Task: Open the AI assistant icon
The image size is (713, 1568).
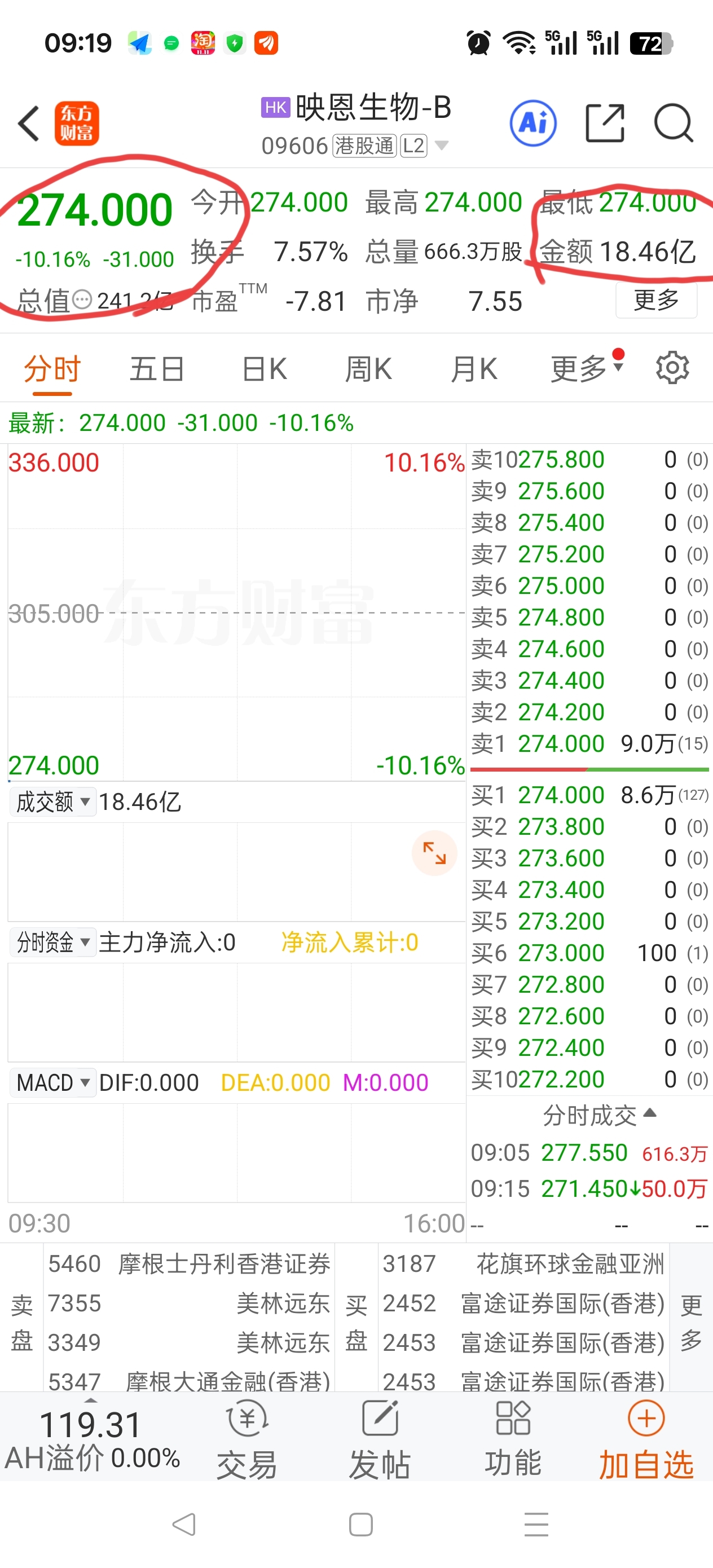Action: [x=532, y=124]
